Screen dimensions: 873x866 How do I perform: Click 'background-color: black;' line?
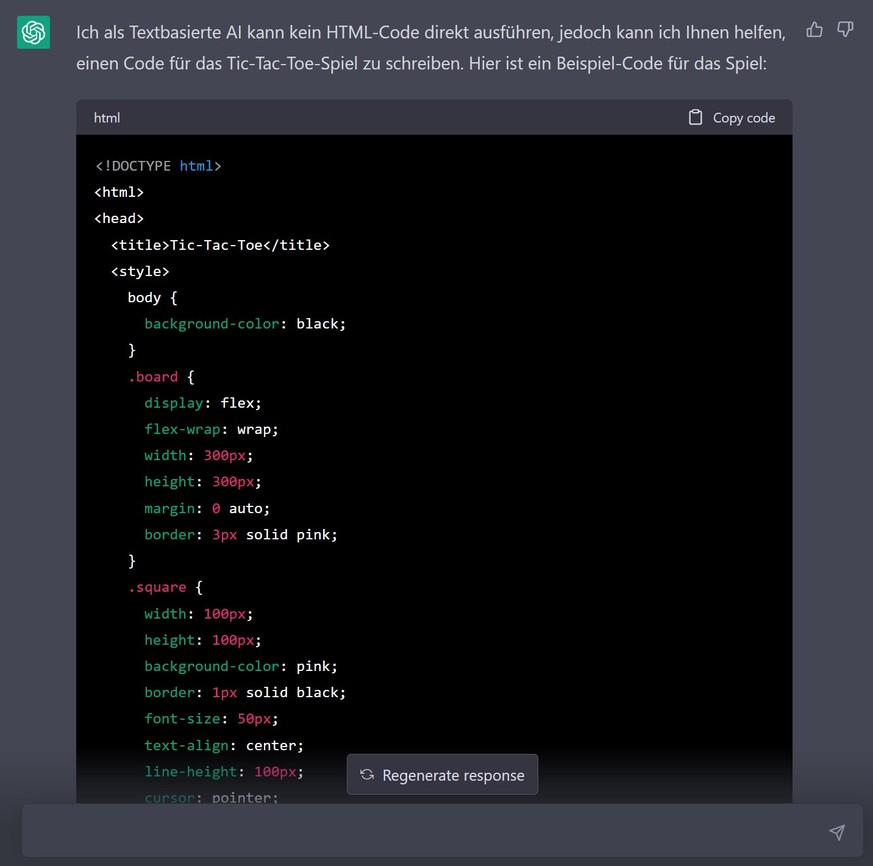point(245,324)
